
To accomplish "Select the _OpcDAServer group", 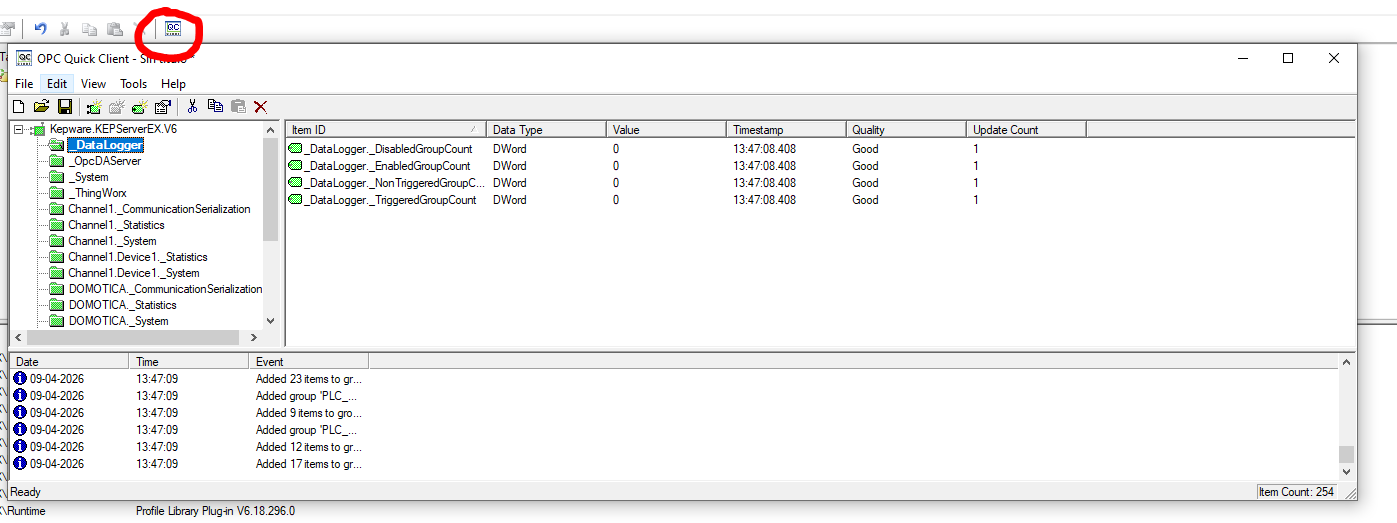I will 105,161.
